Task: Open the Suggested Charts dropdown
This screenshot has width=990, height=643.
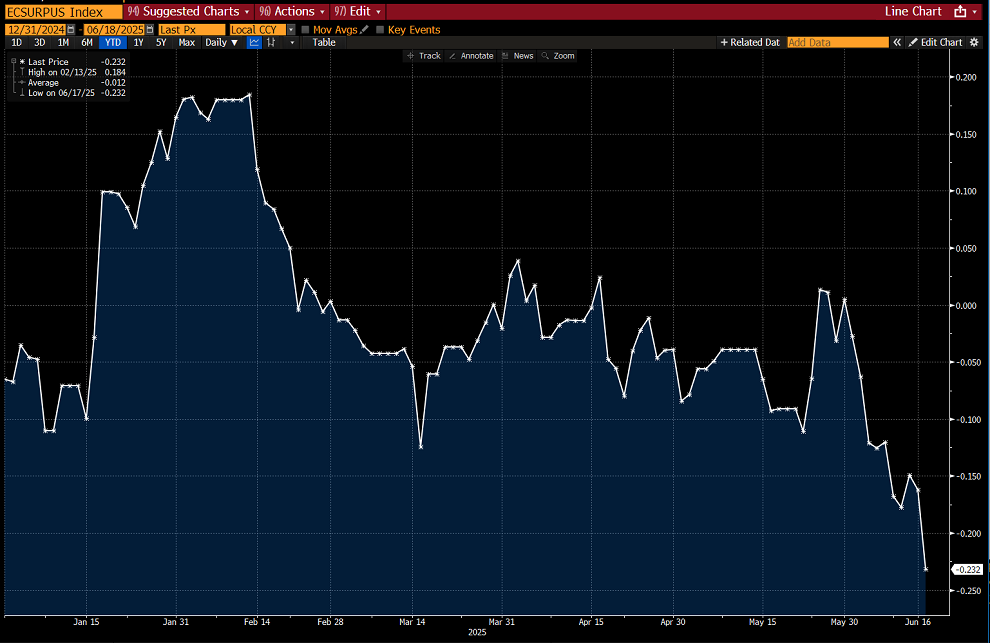Action: pyautogui.click(x=188, y=11)
